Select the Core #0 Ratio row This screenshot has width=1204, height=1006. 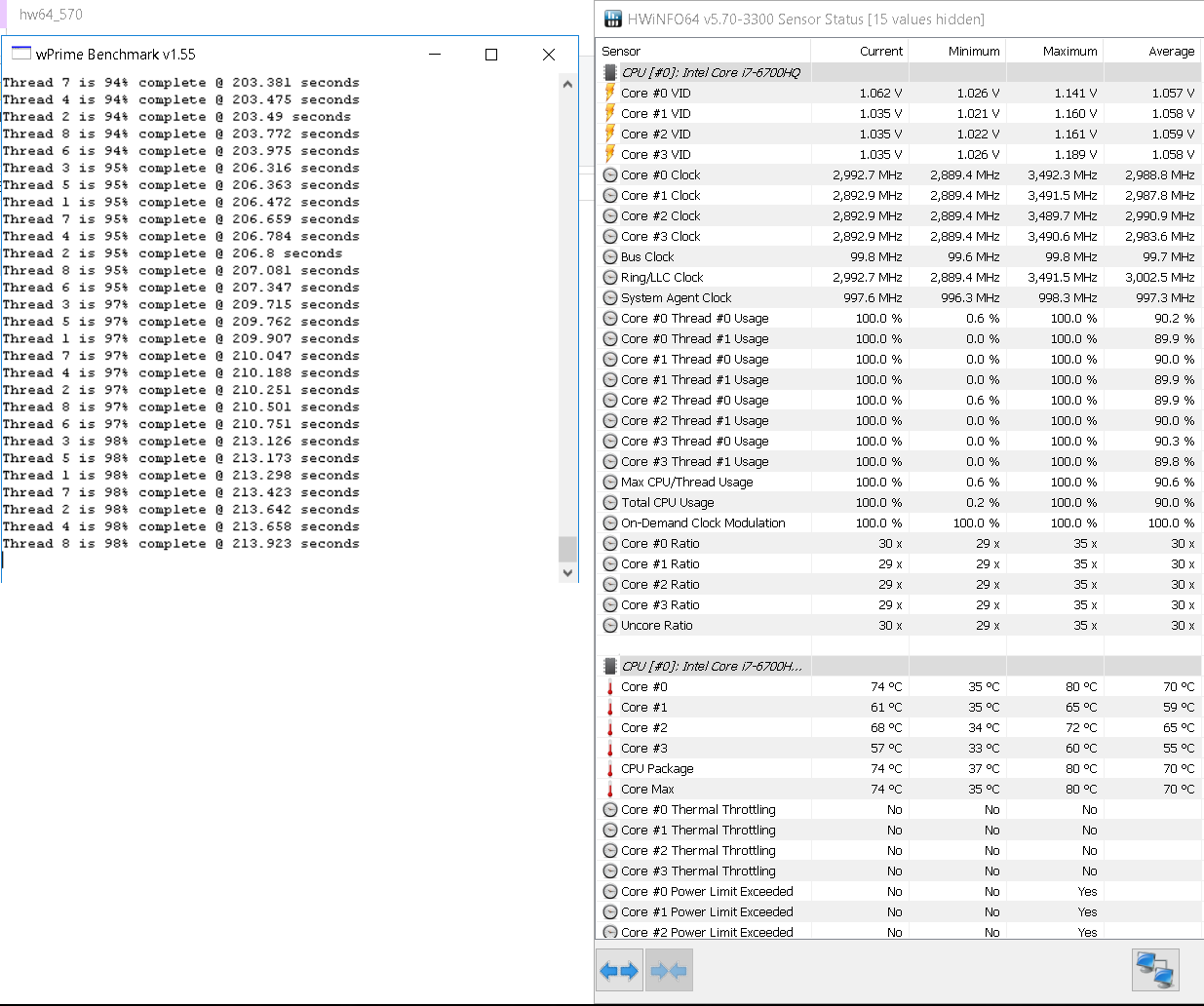tap(899, 543)
